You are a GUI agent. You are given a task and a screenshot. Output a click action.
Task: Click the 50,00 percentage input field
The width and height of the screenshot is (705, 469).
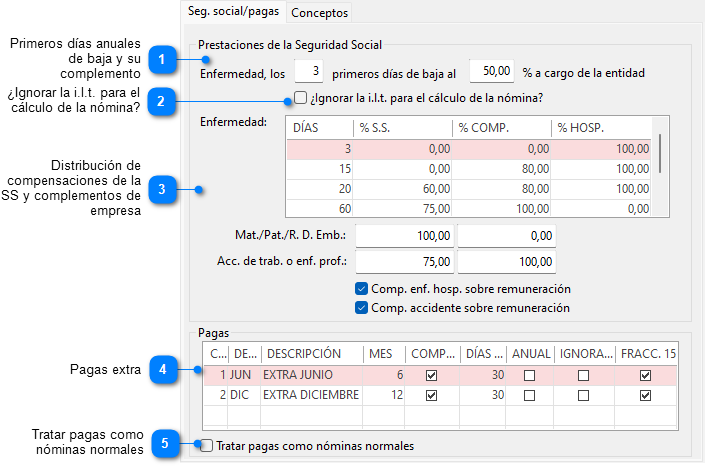pos(492,71)
